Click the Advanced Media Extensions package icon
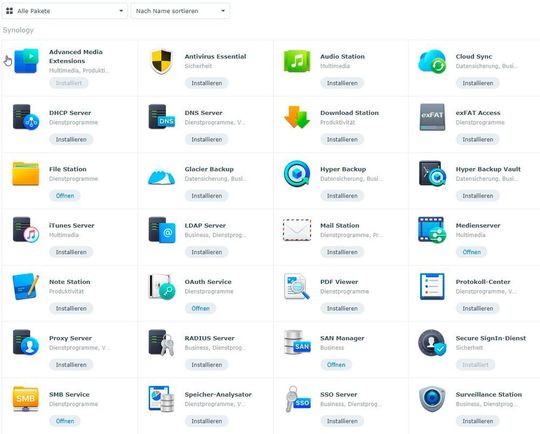This screenshot has height=434, width=540. point(26,61)
